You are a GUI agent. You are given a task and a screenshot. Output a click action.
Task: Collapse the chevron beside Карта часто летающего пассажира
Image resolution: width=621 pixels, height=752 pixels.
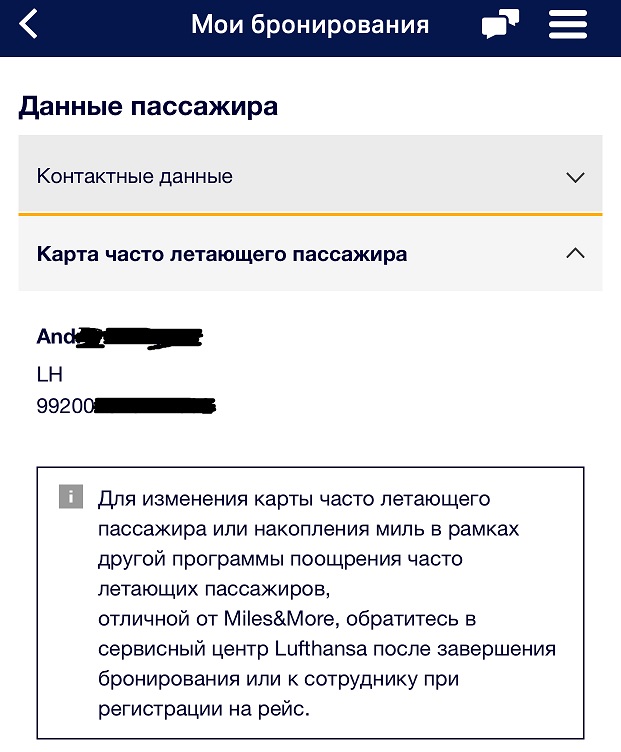575,254
